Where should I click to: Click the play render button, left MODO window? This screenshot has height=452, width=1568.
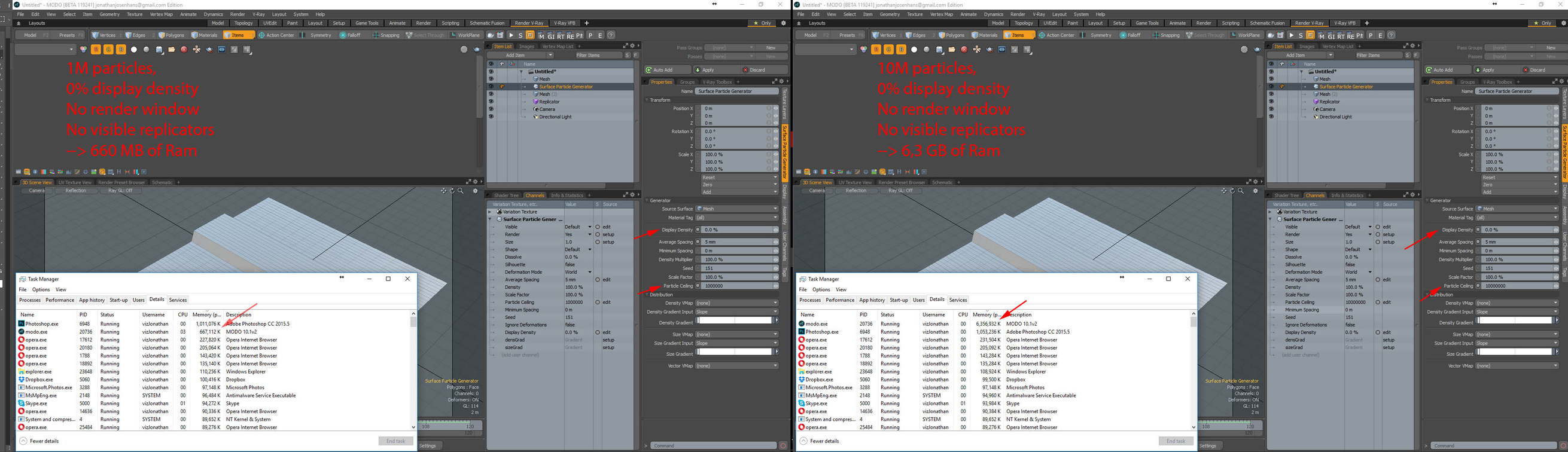pyautogui.click(x=511, y=35)
